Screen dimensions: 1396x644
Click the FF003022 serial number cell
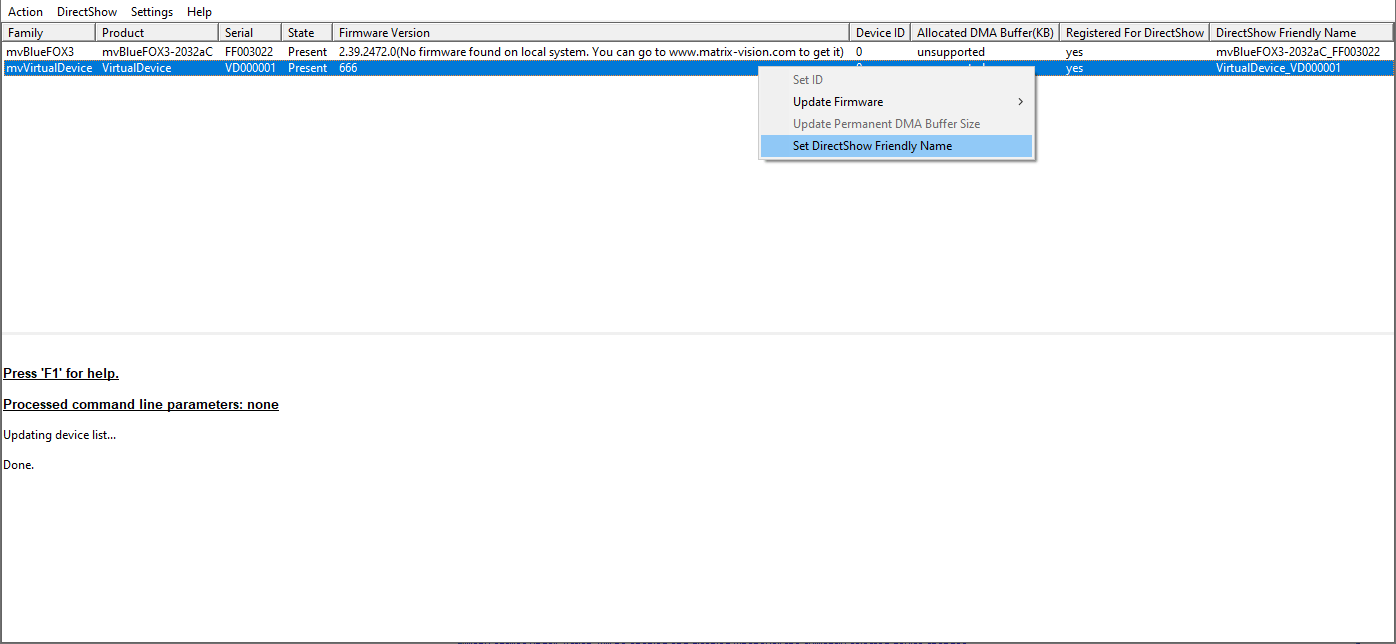tap(249, 52)
